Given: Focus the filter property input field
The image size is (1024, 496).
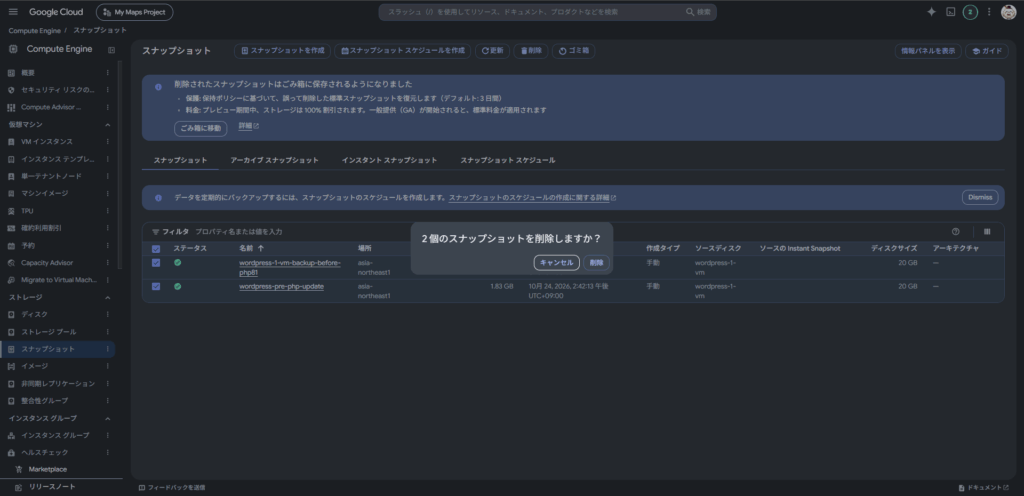Looking at the screenshot, I should [x=238, y=232].
